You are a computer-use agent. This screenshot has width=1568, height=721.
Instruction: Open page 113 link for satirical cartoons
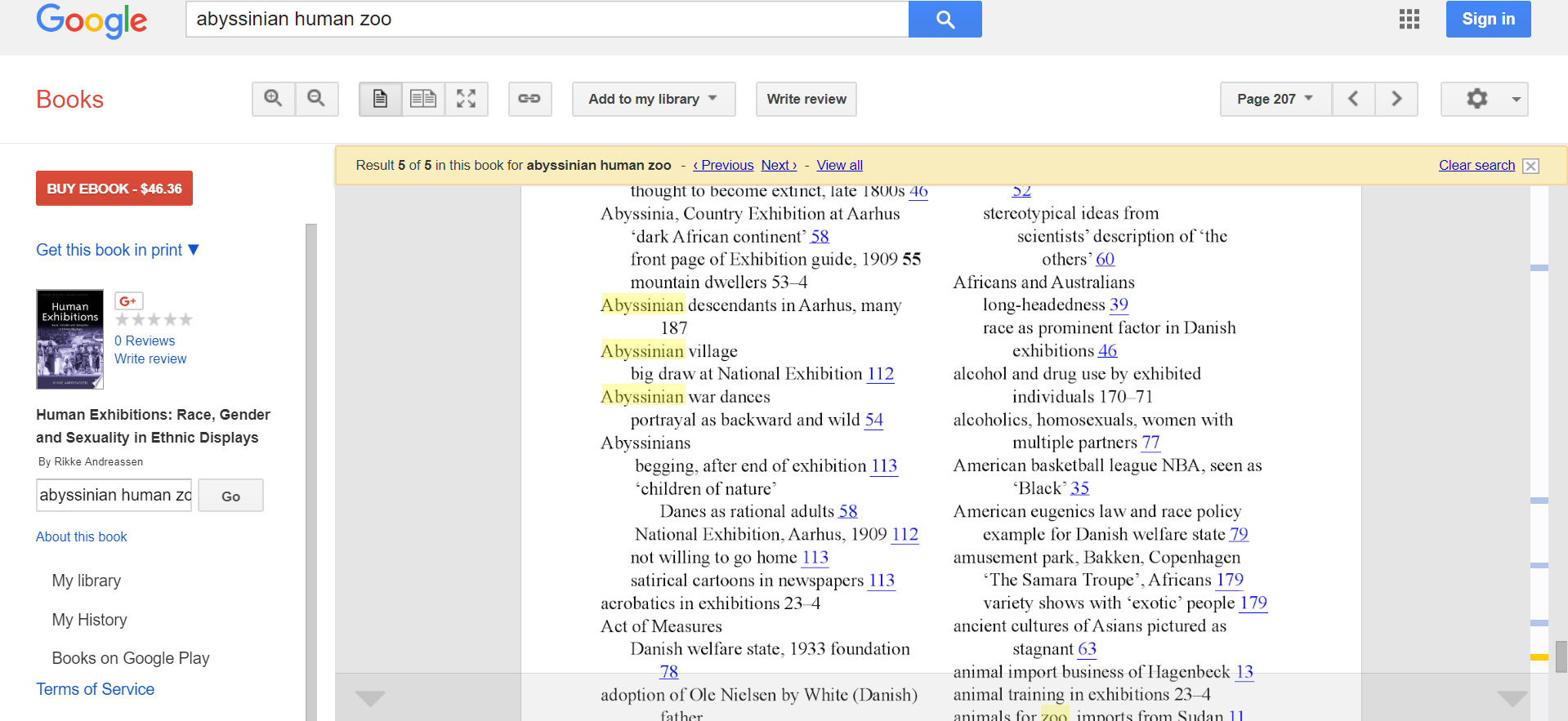click(881, 580)
